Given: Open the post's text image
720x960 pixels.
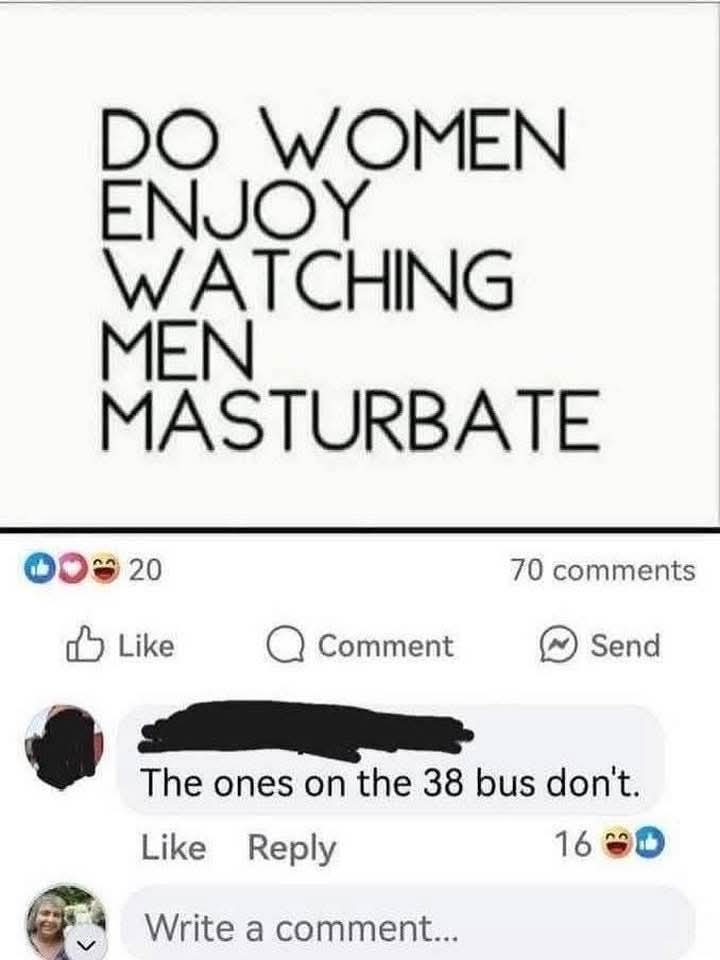Looking at the screenshot, I should [360, 263].
